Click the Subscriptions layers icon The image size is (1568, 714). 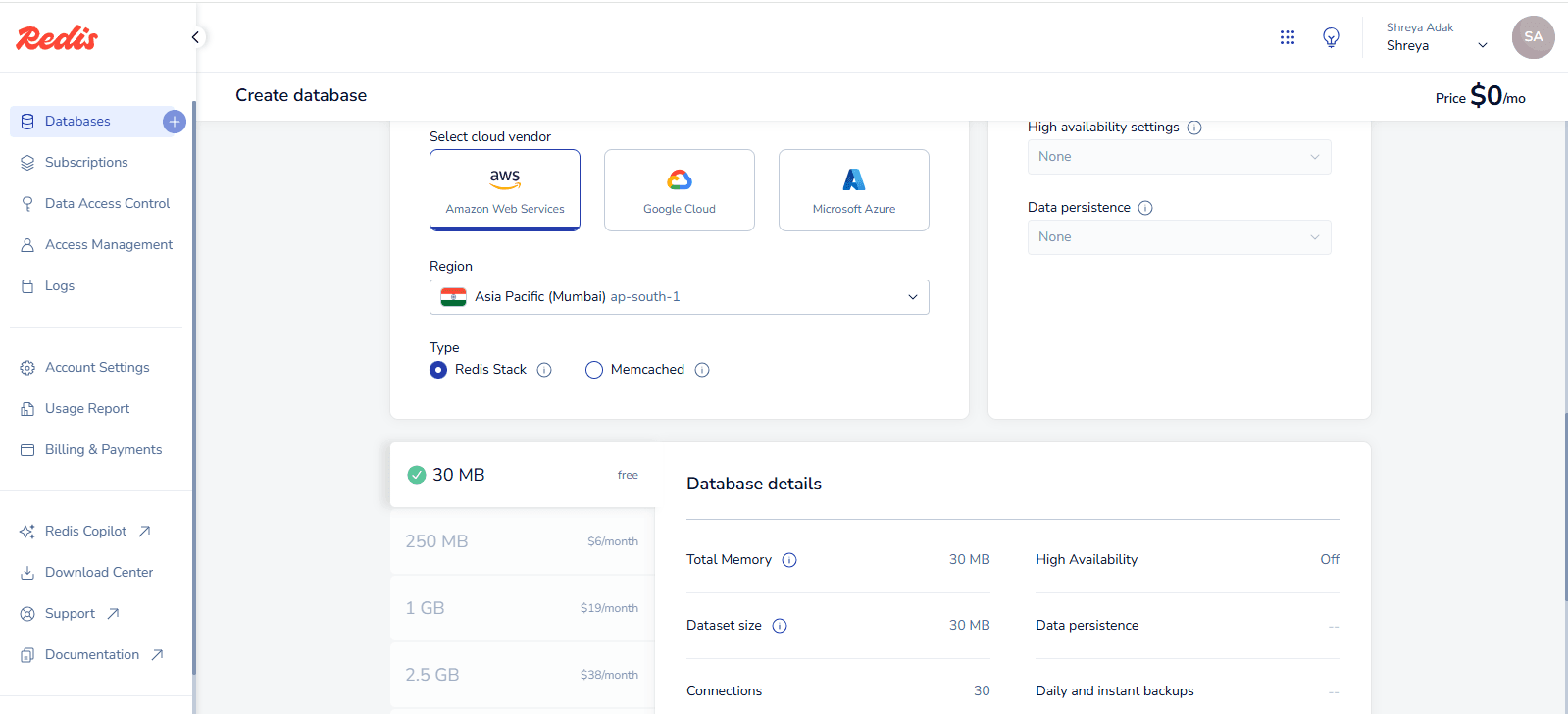(27, 163)
